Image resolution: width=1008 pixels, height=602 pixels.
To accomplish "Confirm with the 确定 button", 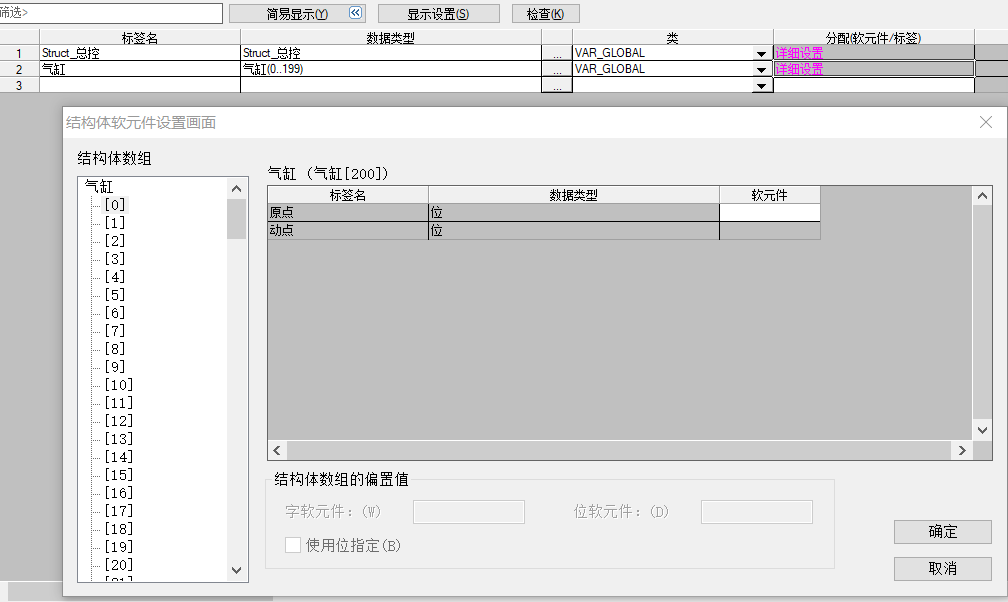I will coord(942,532).
